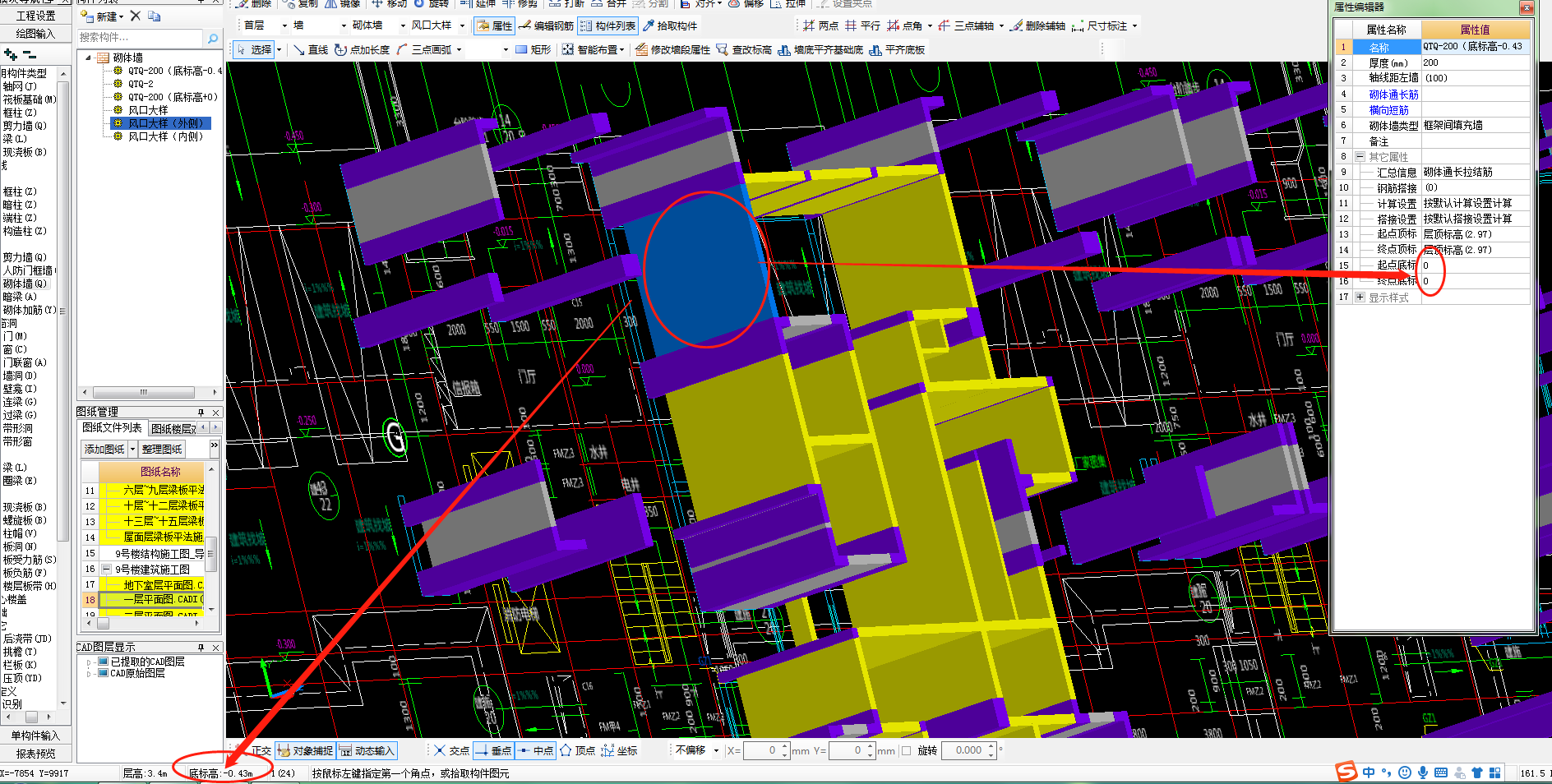Viewport: 1552px width, 784px height.
Task: Toggle 正交 orthogonal mode
Action: [x=261, y=750]
